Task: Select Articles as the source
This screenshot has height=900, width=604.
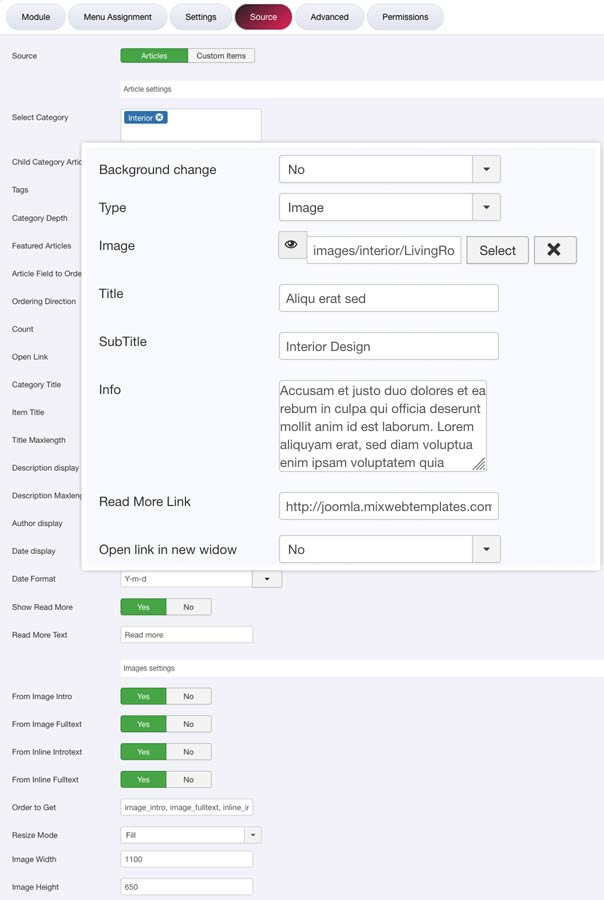Action: [154, 56]
